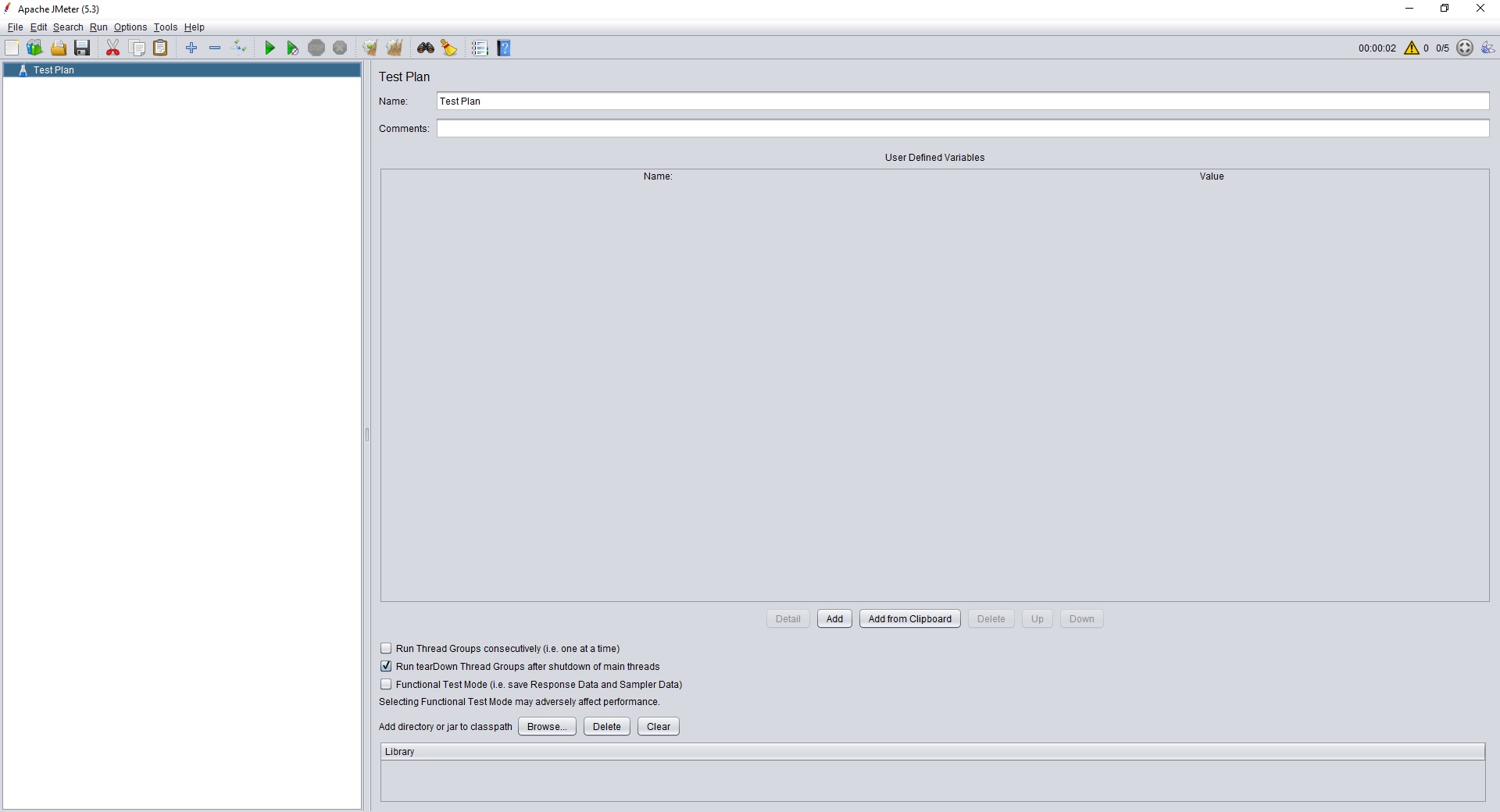
Task: Focus the Comments input field
Action: click(x=962, y=128)
